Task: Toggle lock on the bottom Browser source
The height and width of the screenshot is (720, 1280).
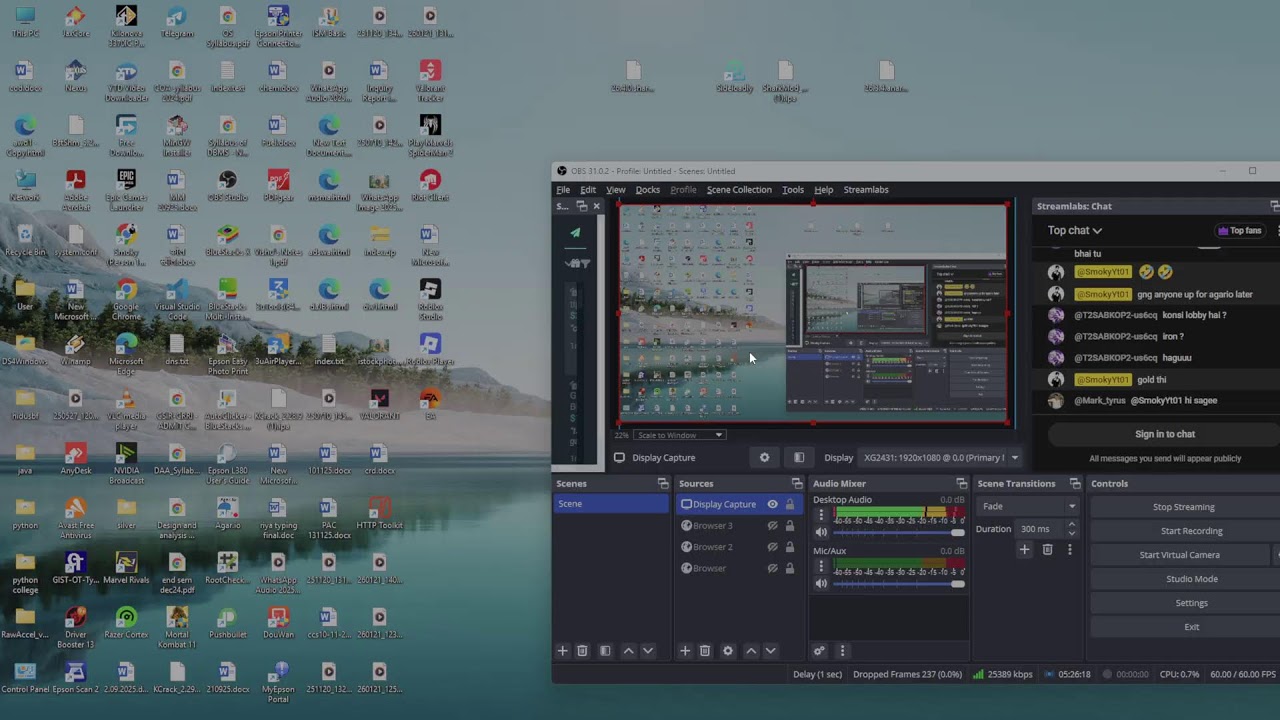Action: (790, 569)
